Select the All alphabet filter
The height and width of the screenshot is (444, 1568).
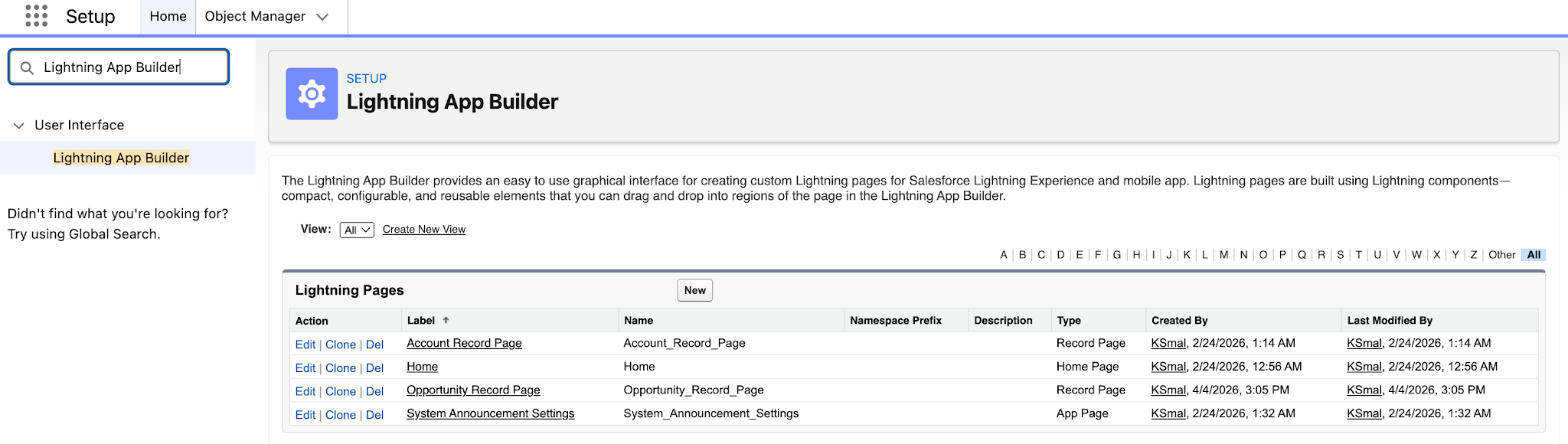(x=1534, y=255)
